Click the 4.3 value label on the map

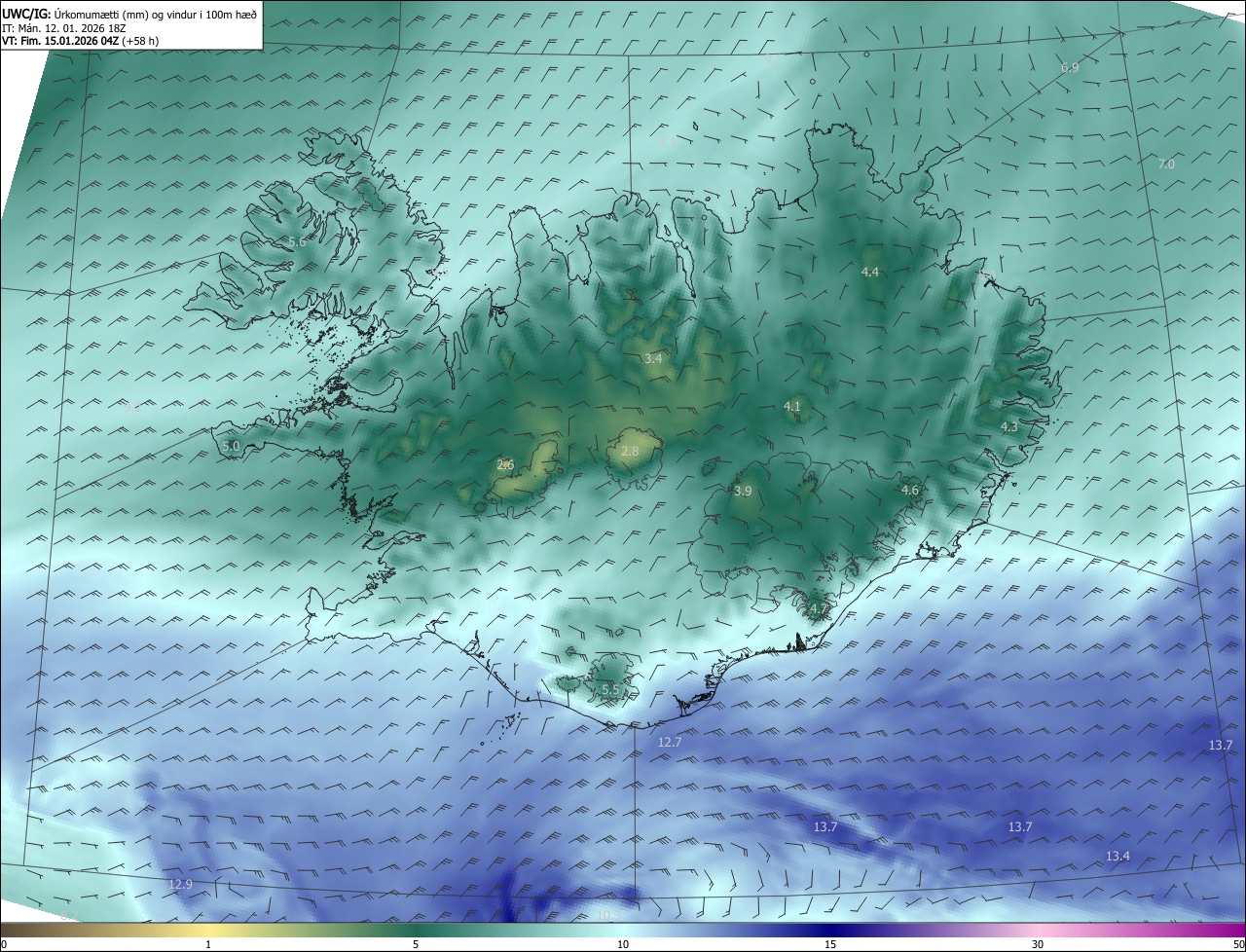point(1009,426)
